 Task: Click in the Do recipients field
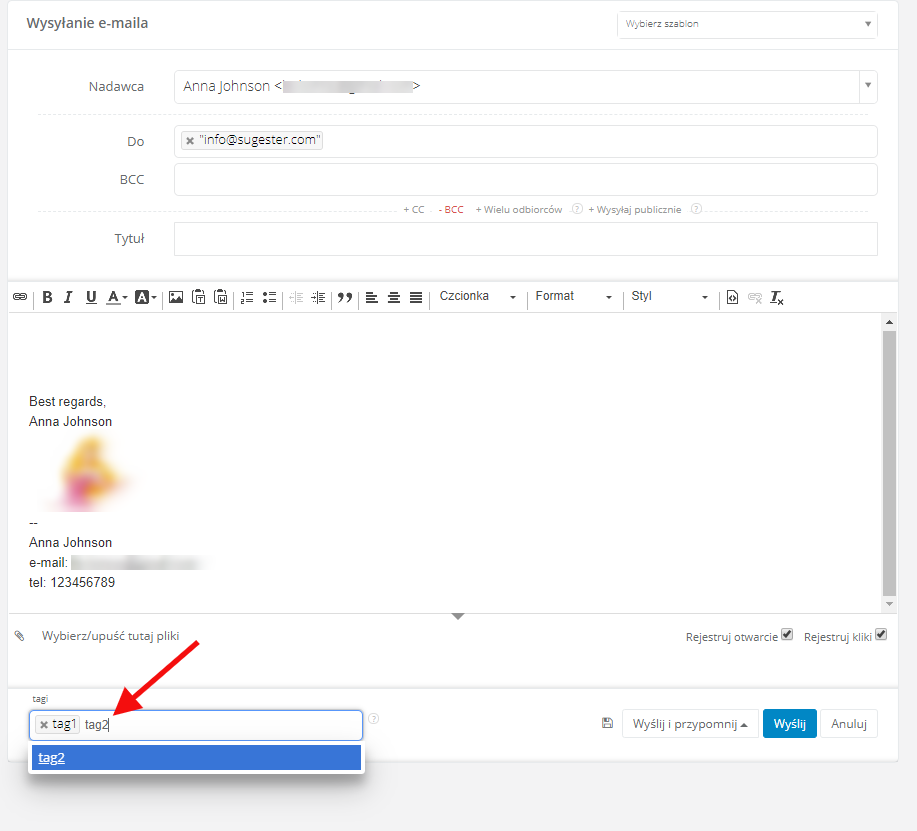coord(526,142)
